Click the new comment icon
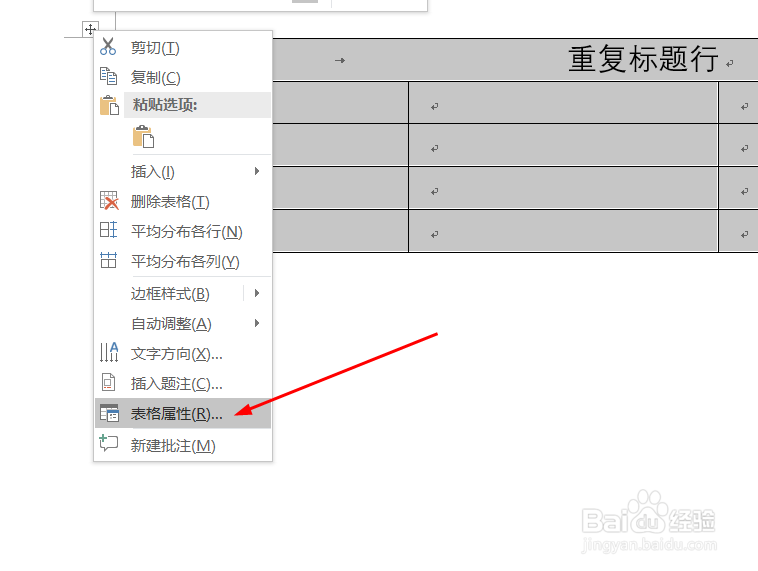 [109, 443]
